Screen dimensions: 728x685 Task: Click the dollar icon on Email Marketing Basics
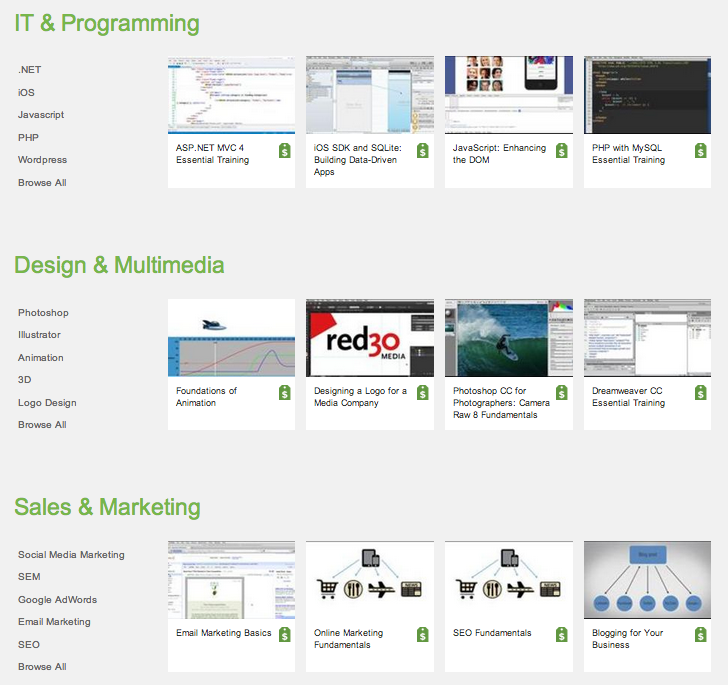point(285,635)
